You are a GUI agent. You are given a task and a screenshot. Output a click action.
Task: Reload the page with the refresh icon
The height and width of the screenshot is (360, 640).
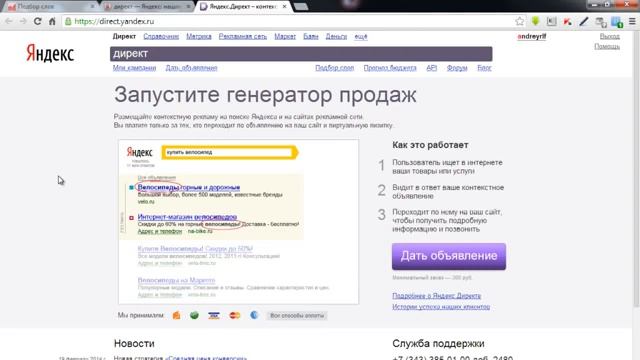(x=37, y=21)
